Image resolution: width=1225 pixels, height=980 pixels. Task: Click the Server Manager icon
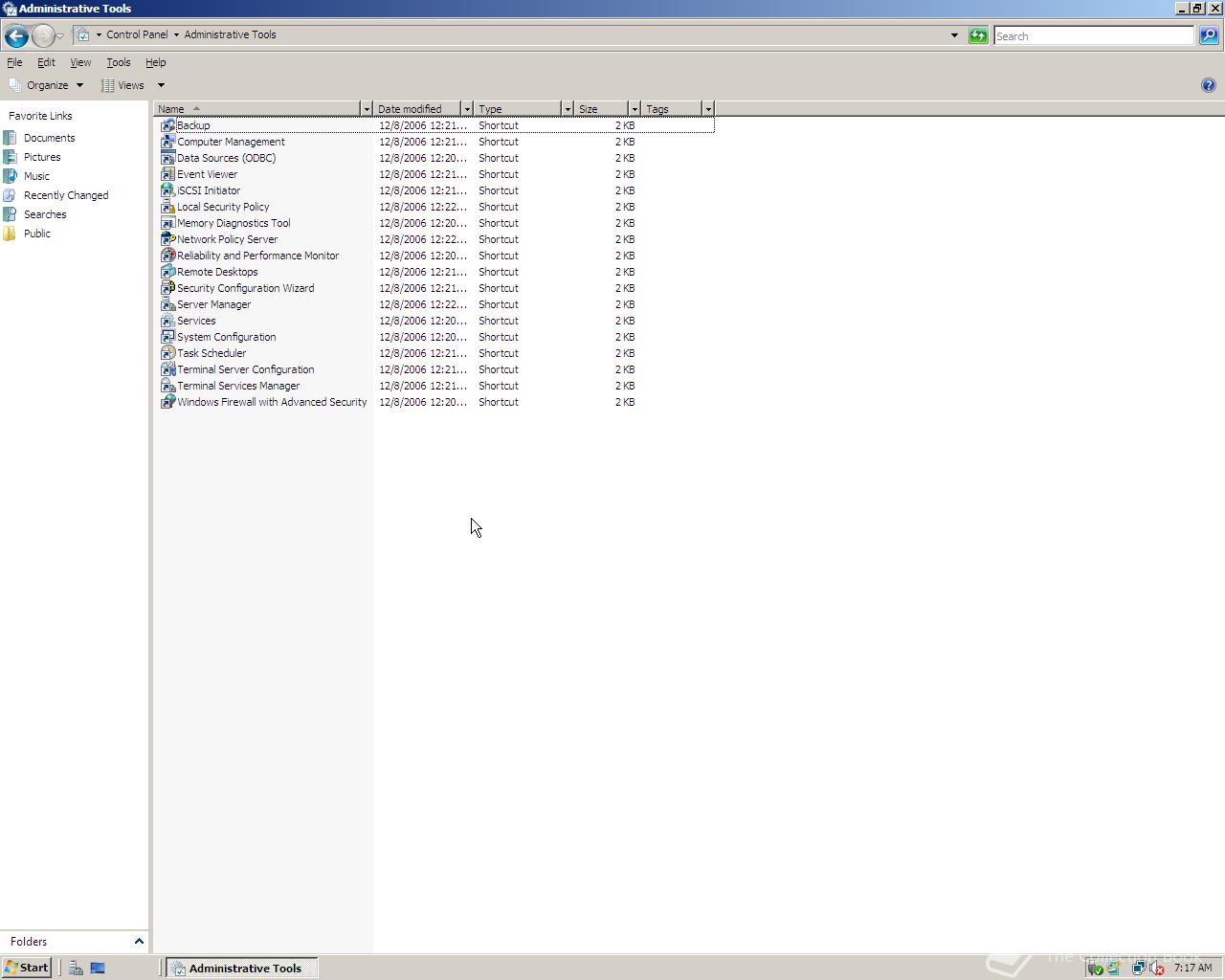point(167,304)
